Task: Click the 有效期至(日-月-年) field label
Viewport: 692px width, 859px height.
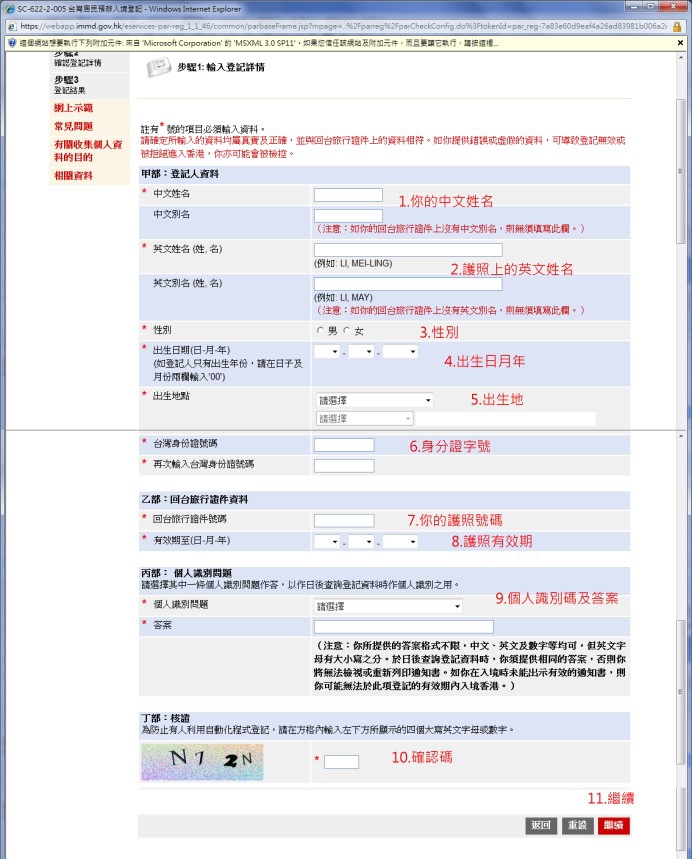Action: pos(192,541)
